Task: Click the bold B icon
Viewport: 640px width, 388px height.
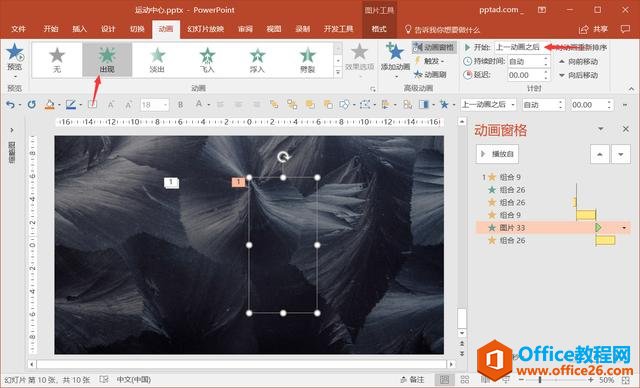Action: tap(180, 105)
